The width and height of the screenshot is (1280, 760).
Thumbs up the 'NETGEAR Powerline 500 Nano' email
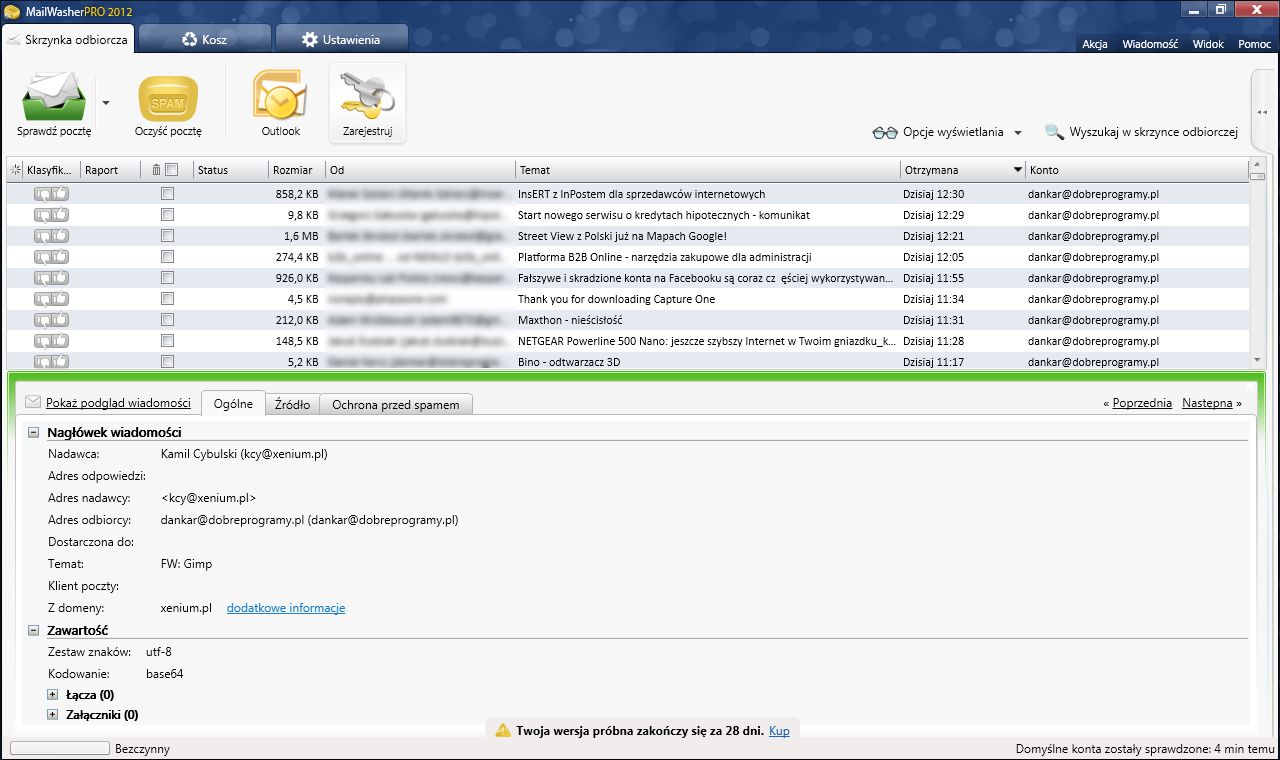click(x=61, y=341)
